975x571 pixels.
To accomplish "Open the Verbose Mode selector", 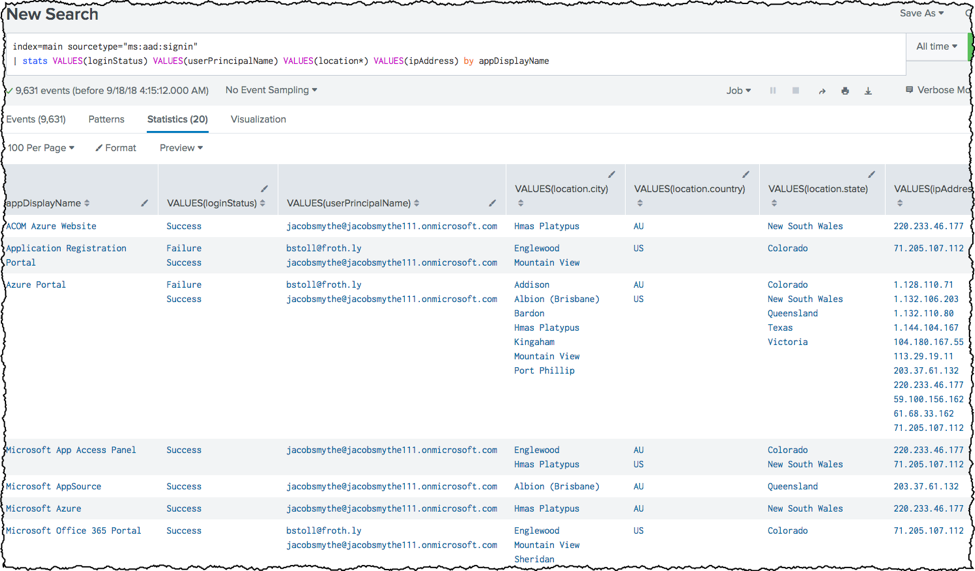I will click(938, 90).
